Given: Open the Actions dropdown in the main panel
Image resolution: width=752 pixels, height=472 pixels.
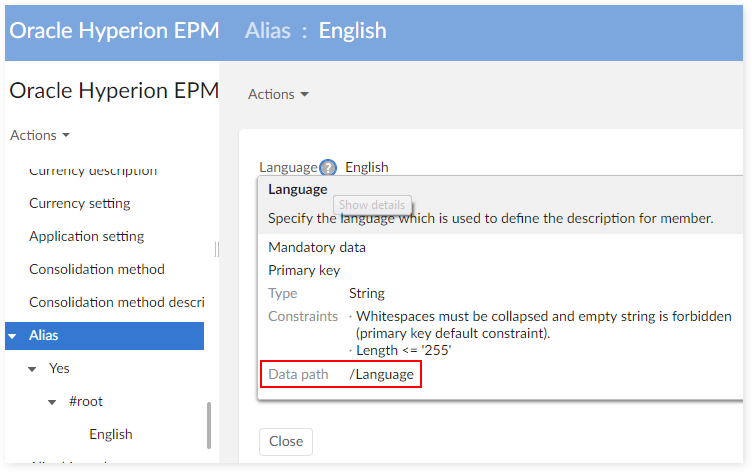Looking at the screenshot, I should 278,94.
